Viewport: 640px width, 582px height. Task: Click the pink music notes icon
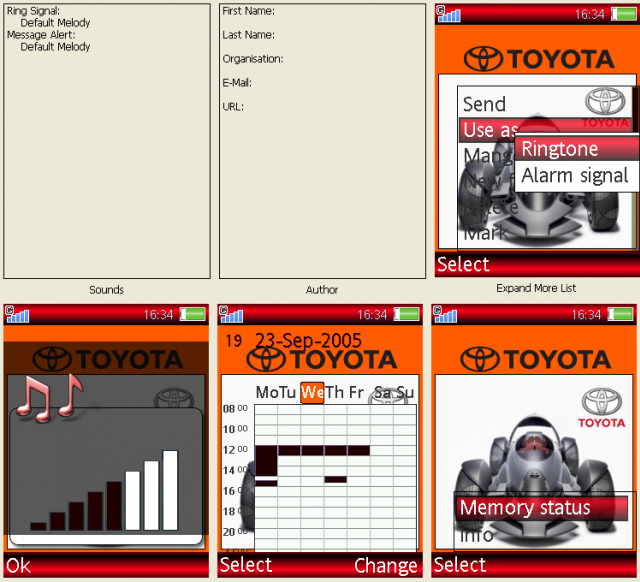[50, 398]
